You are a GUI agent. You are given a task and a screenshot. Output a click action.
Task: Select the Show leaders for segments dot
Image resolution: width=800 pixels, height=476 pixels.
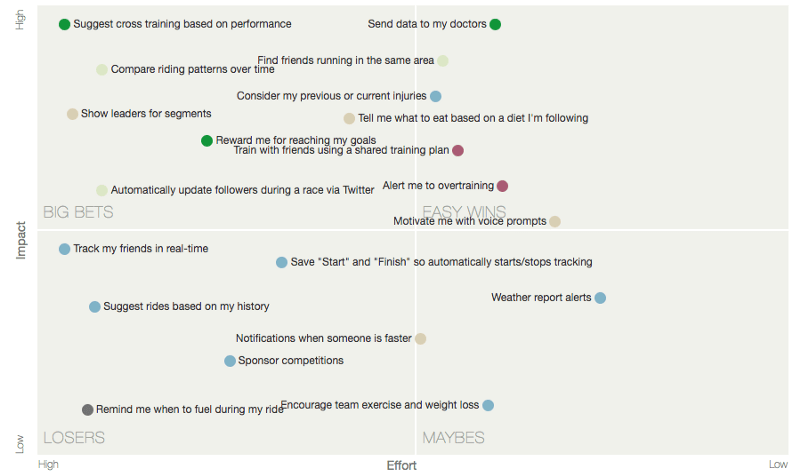point(72,114)
